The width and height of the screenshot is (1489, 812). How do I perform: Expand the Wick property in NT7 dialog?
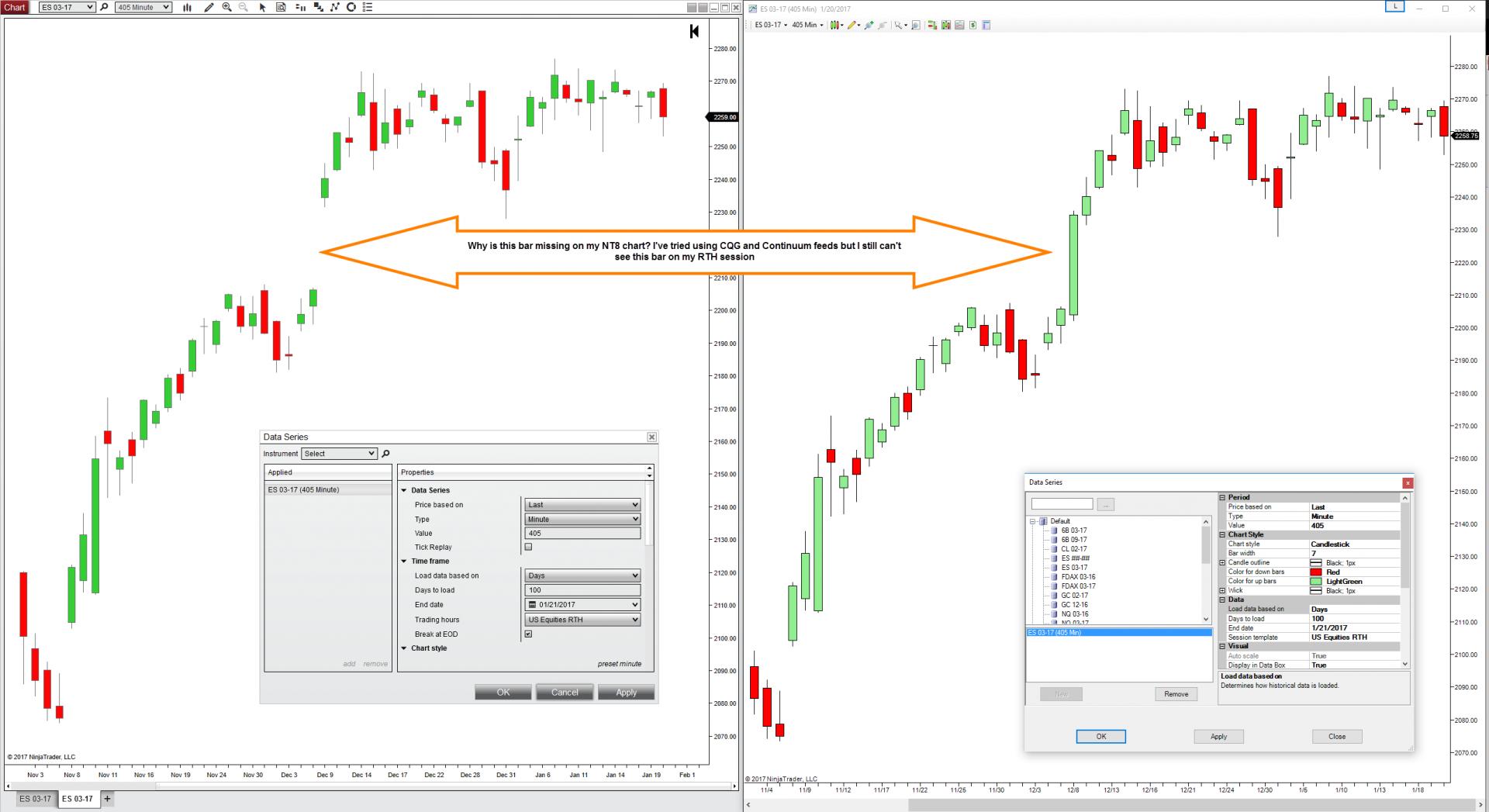coord(1223,590)
